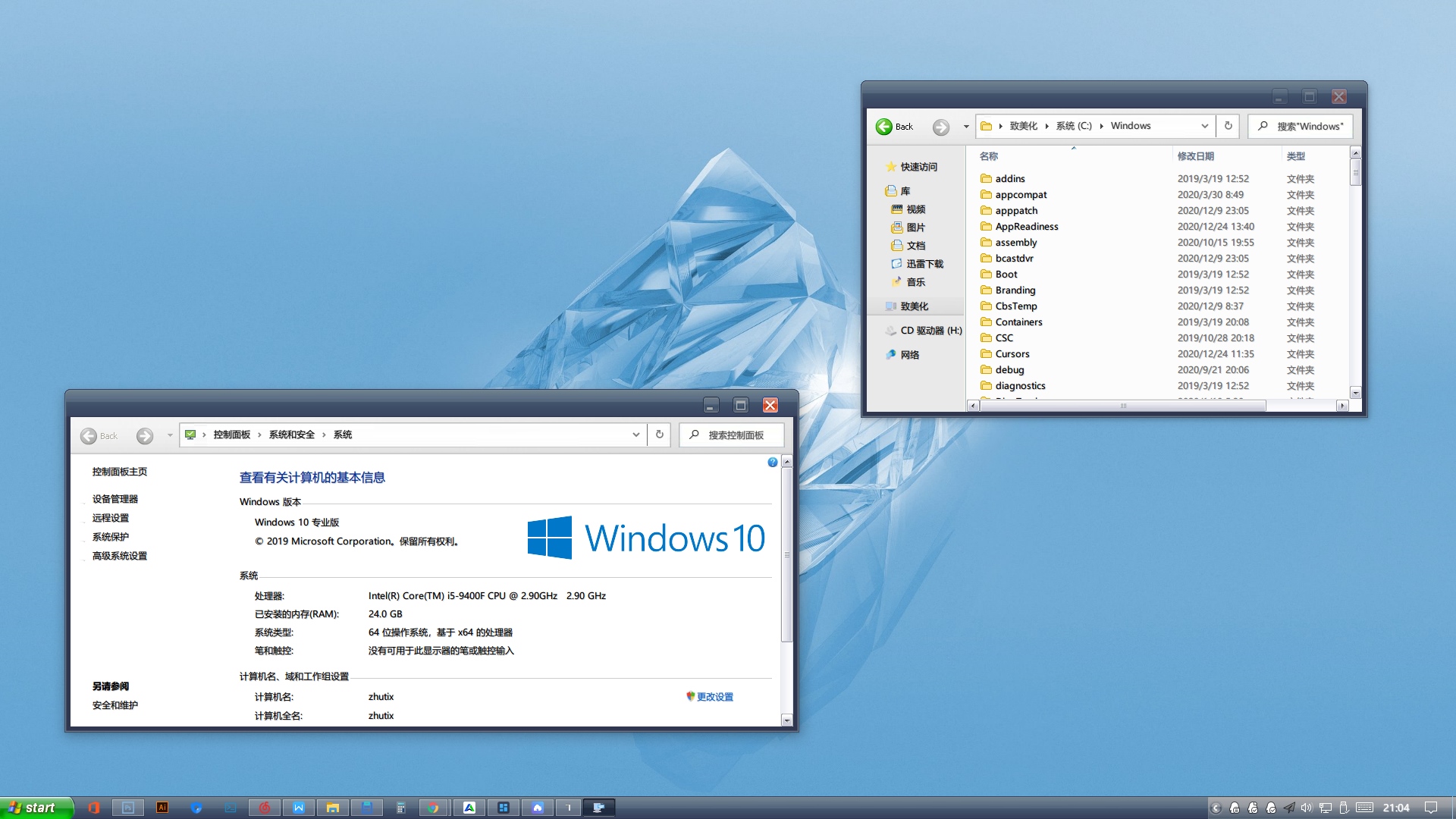Click the explorer horizontal scrollbar thumb

1123,406
